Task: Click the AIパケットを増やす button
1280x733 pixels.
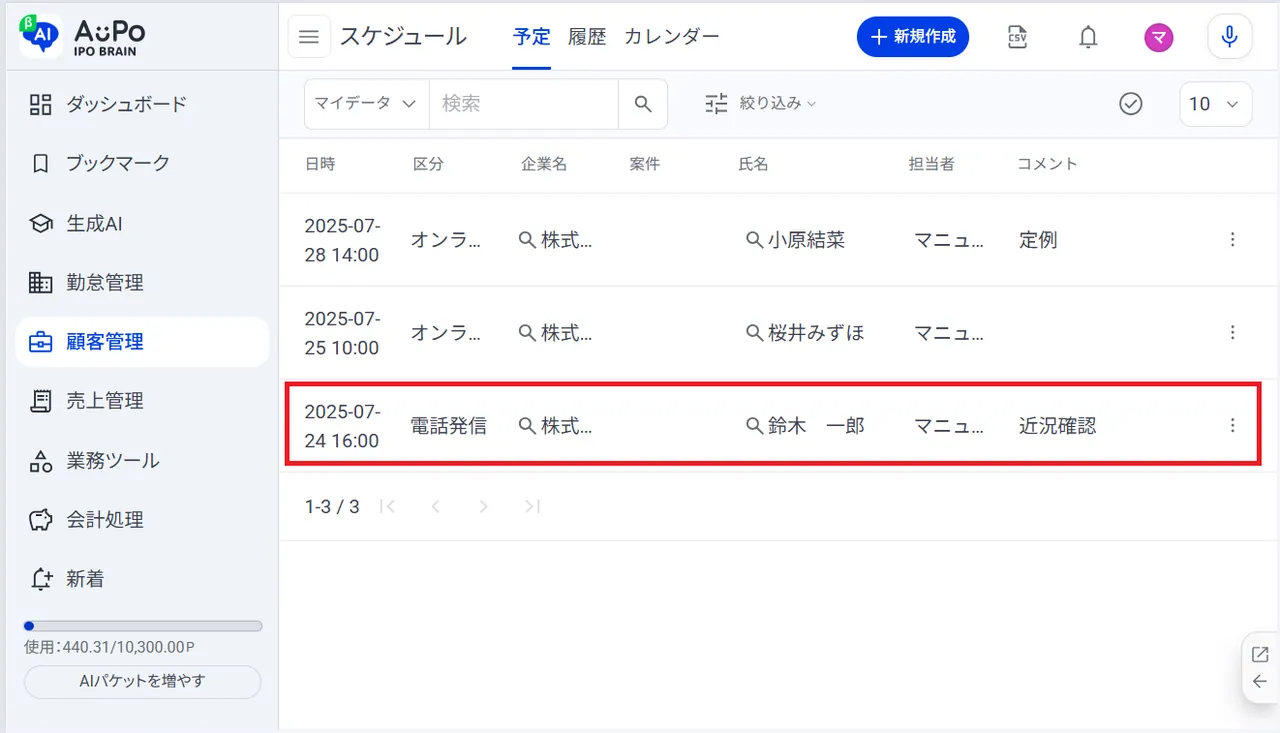Action: [142, 682]
